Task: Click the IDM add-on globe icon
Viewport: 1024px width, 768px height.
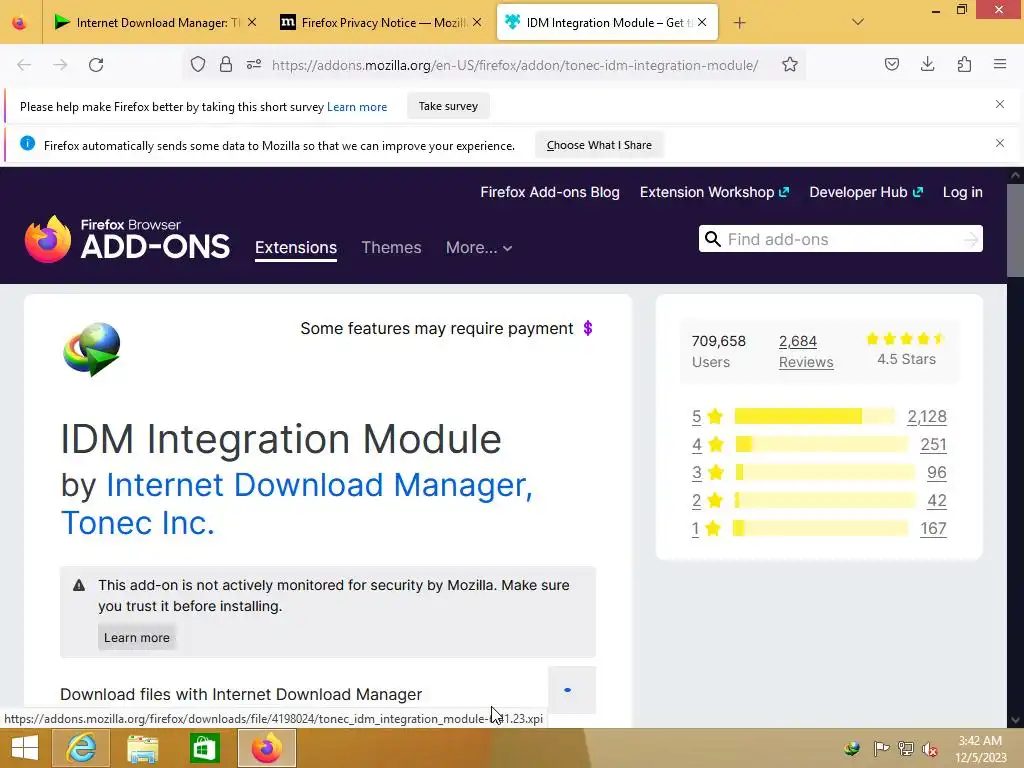Action: (91, 349)
